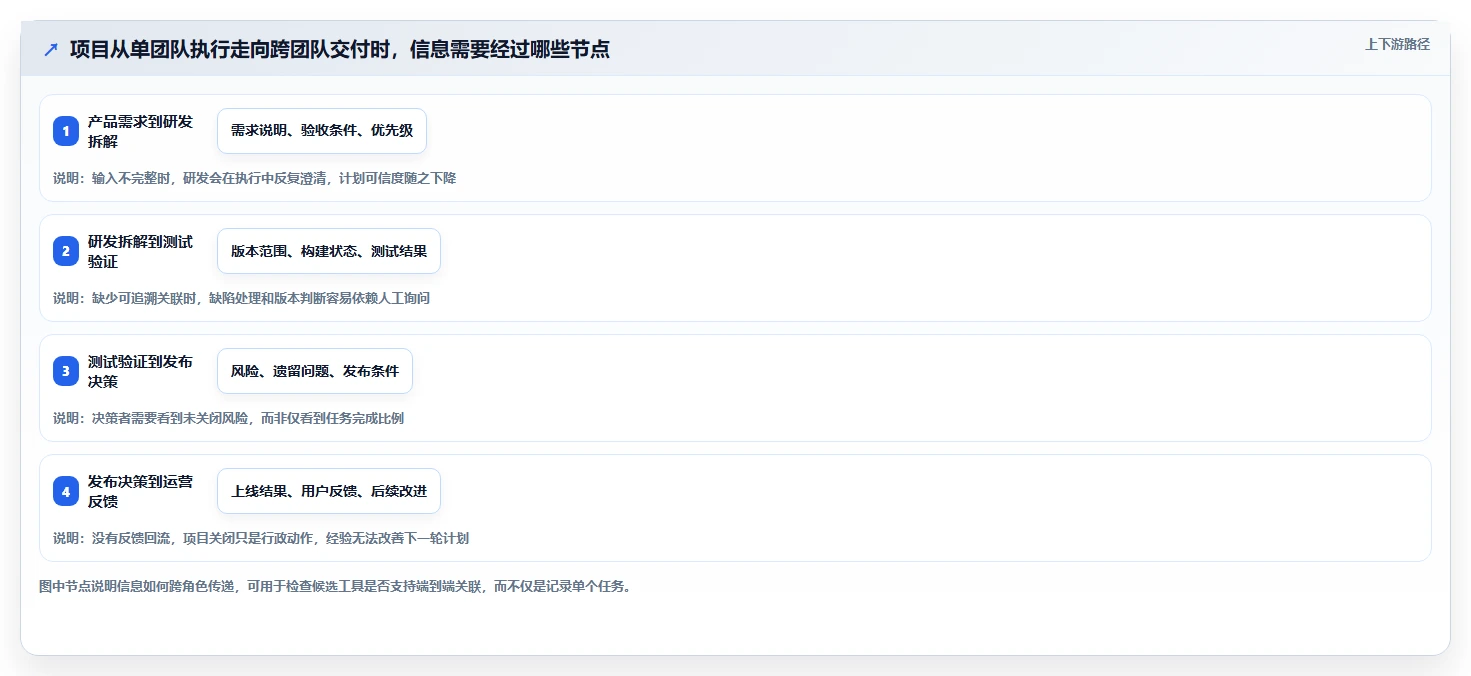Viewport: 1471px width, 676px height.
Task: Click the number 2 step badge
Action: pos(66,251)
